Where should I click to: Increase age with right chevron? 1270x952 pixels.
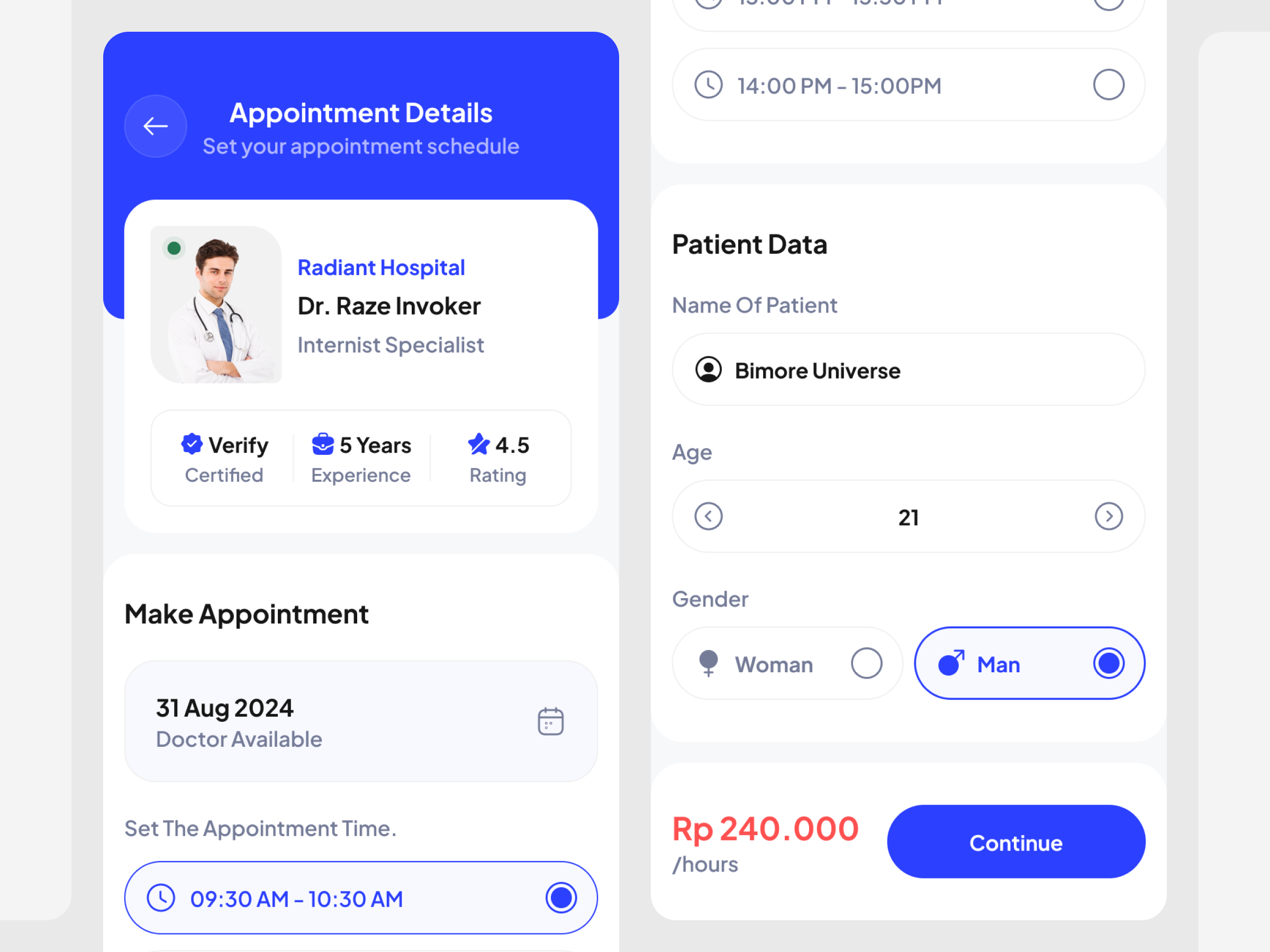(1109, 516)
